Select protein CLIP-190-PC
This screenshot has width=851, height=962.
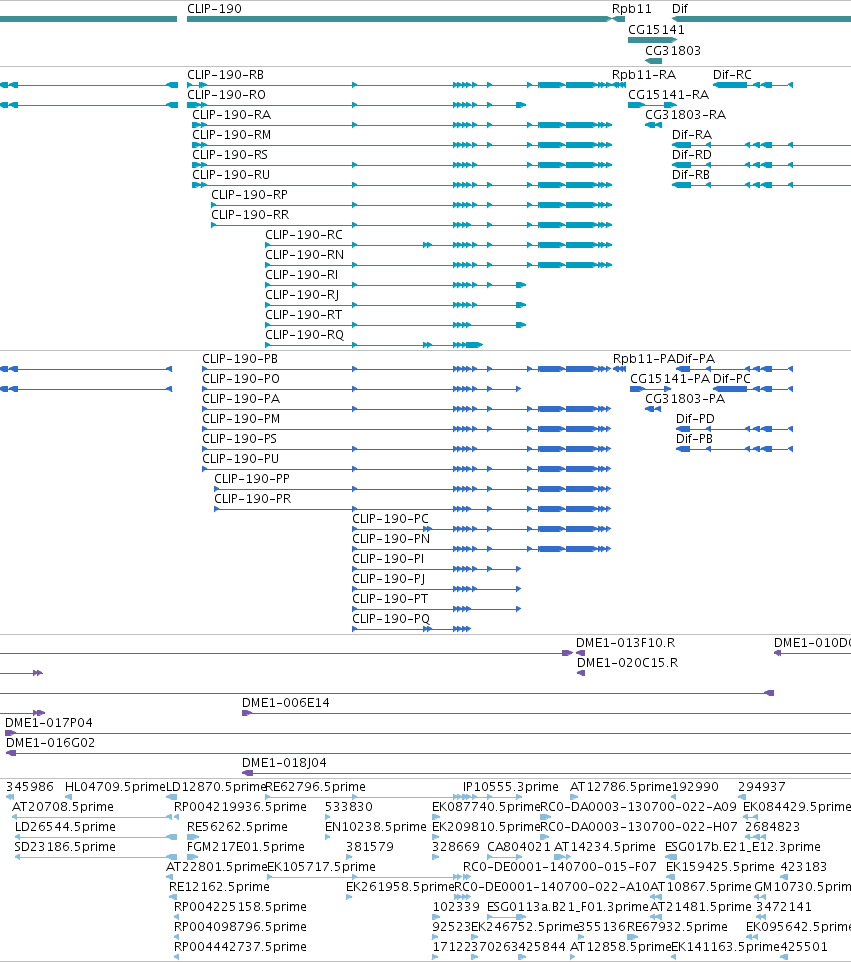(x=390, y=519)
